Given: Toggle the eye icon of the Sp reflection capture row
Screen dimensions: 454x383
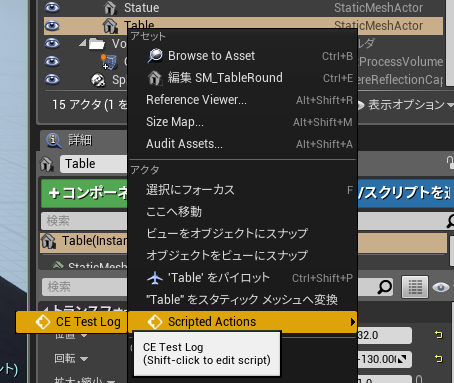Looking at the screenshot, I should [52, 79].
